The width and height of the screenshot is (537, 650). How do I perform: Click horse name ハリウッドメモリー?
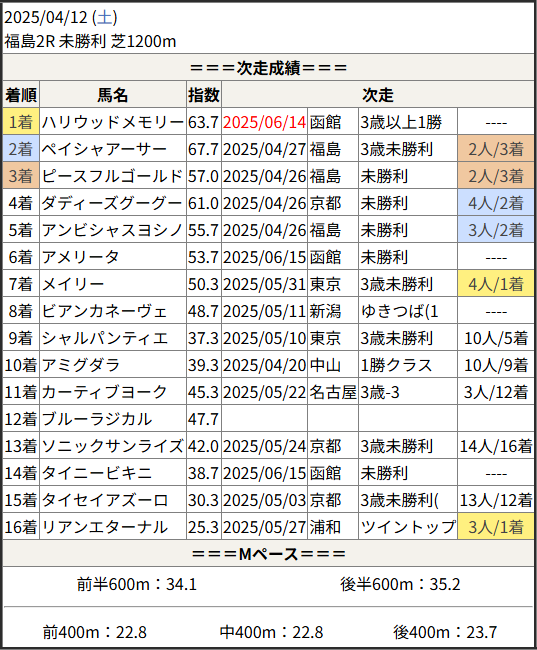(113, 122)
